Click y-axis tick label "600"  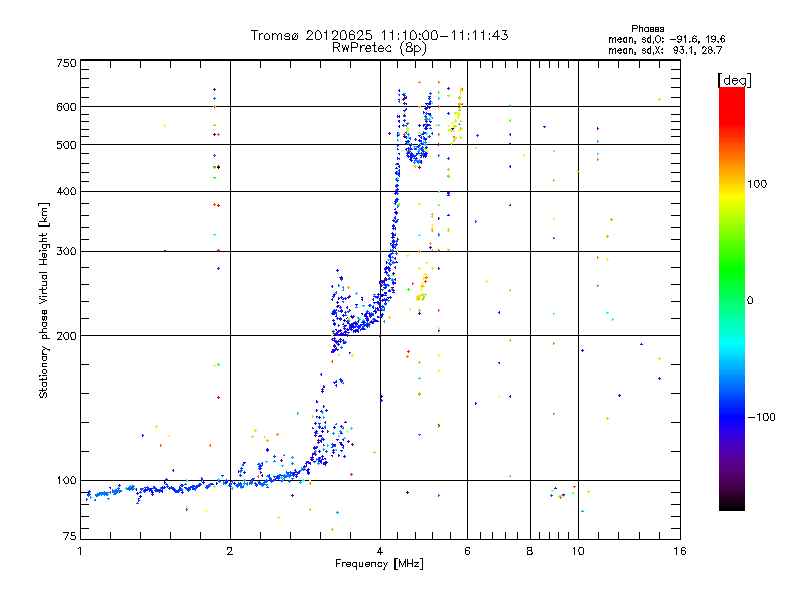[x=66, y=107]
